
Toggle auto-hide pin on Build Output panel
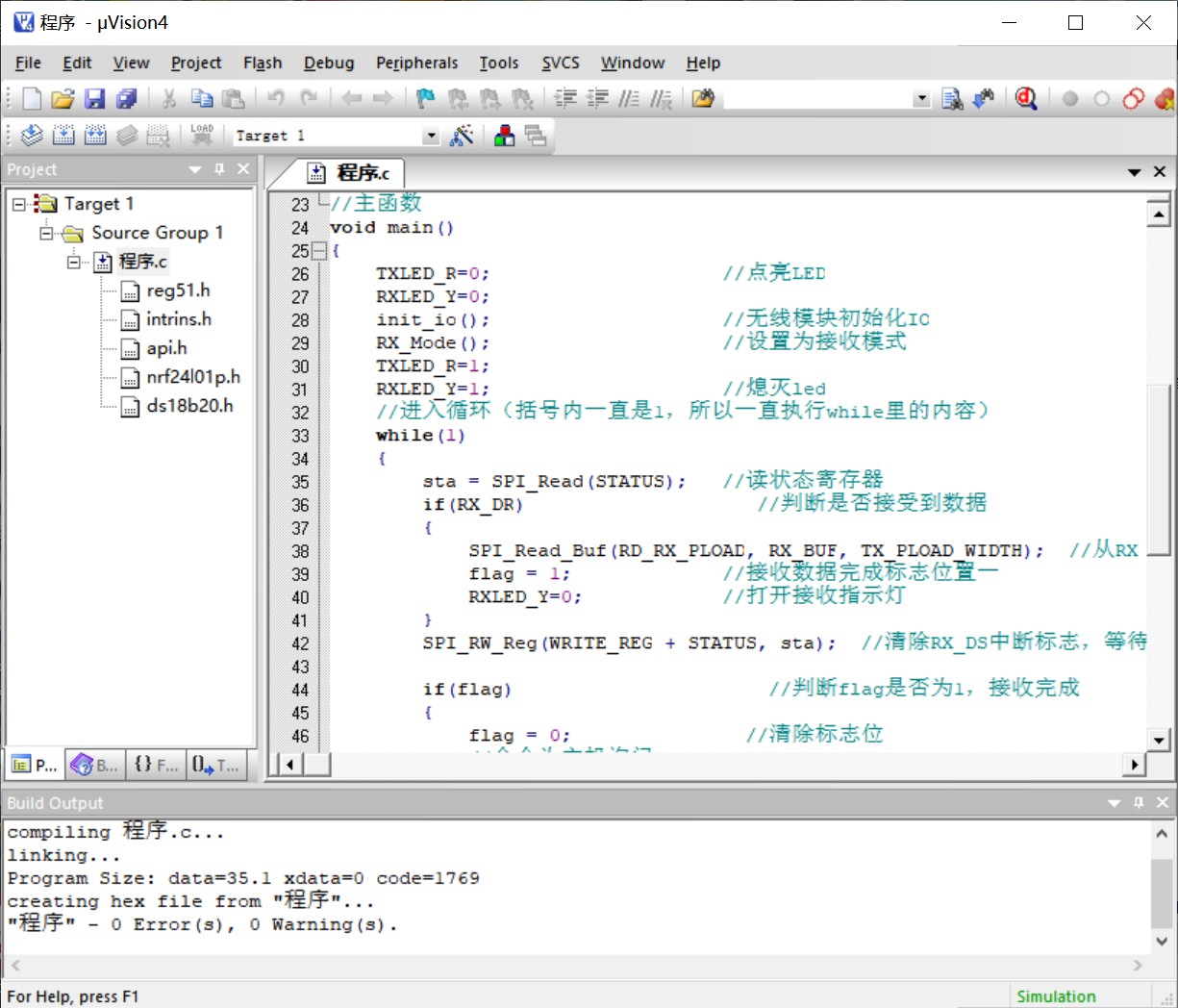point(1139,802)
